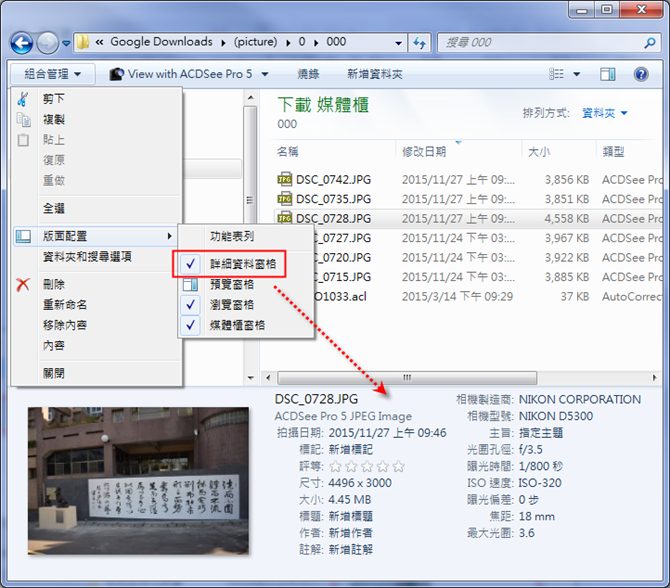Select file DSC_0728.JPG in the list
670x588 pixels.
pyautogui.click(x=333, y=219)
